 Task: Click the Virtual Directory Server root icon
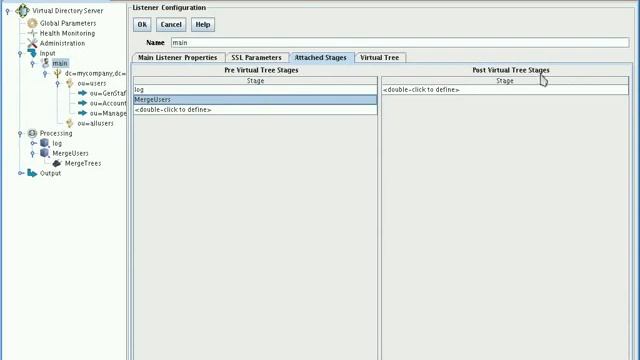[22, 11]
